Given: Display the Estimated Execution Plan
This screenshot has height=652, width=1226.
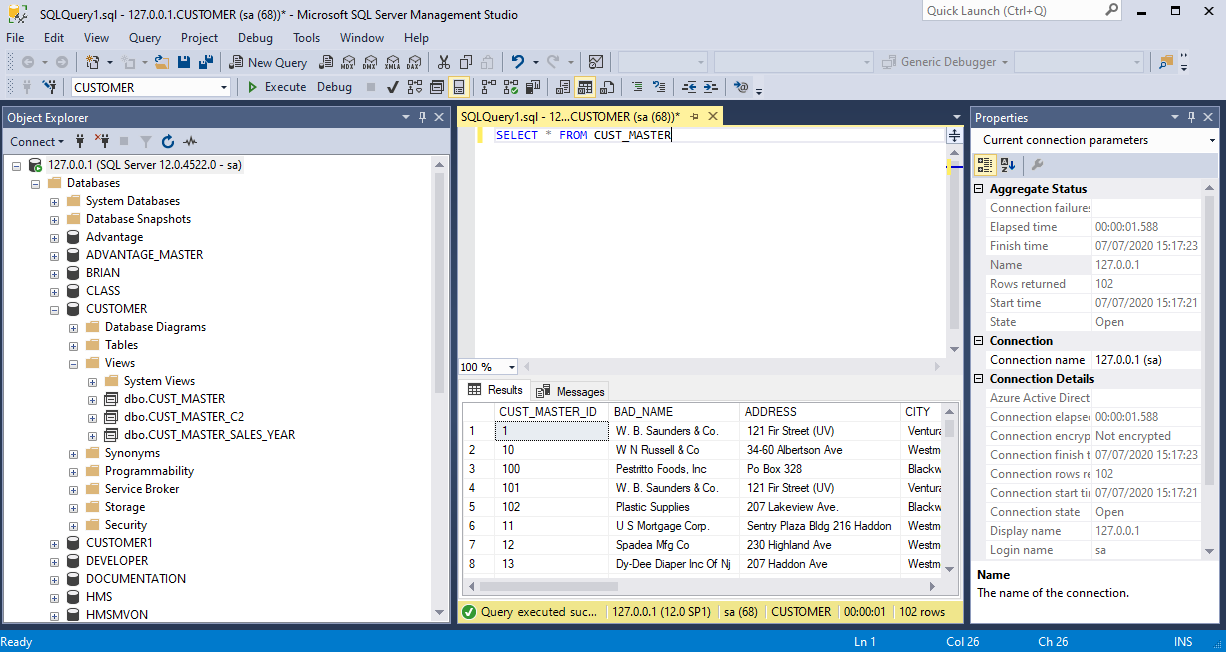Looking at the screenshot, I should [415, 87].
